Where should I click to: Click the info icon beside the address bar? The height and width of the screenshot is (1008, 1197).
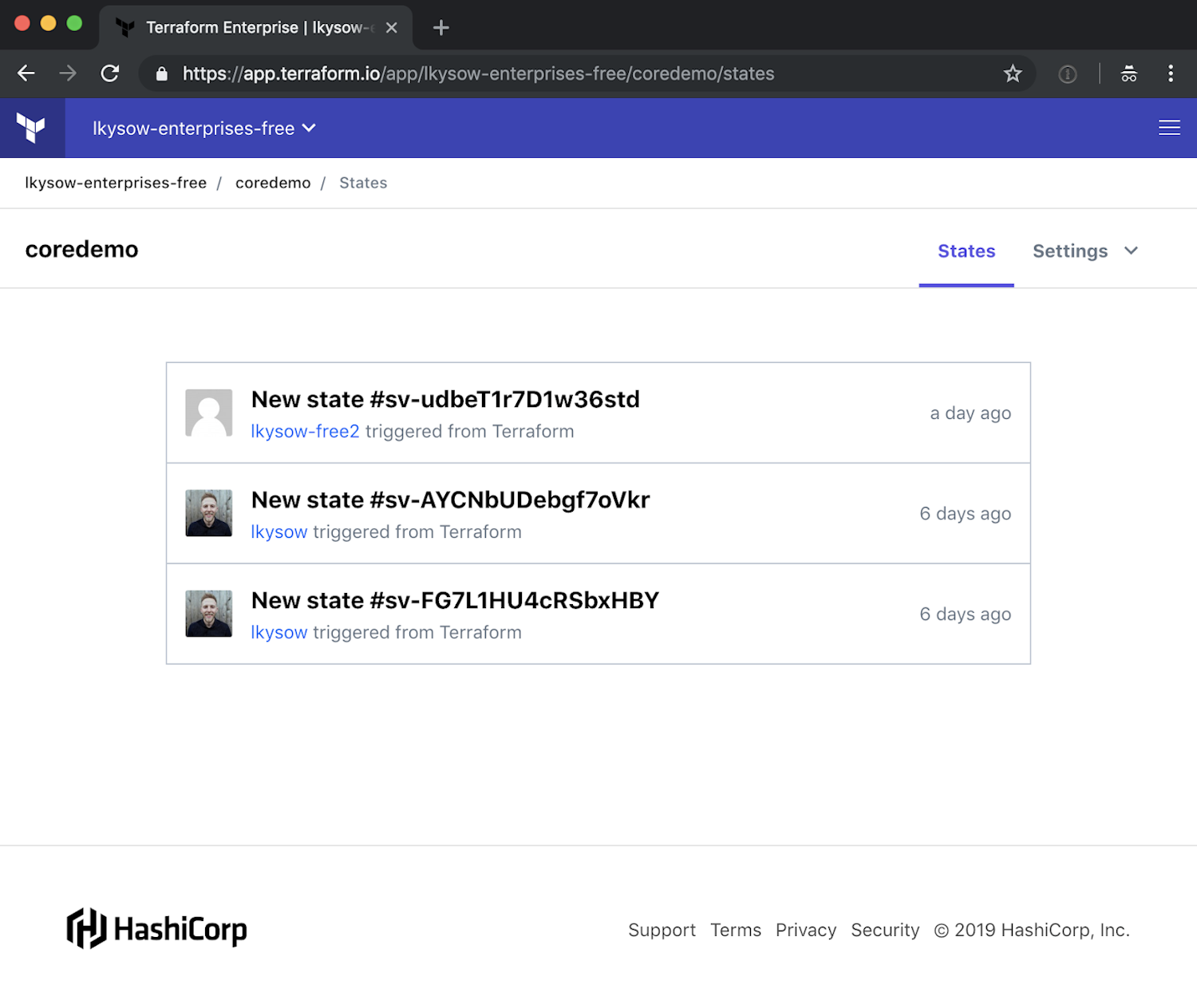1068,73
